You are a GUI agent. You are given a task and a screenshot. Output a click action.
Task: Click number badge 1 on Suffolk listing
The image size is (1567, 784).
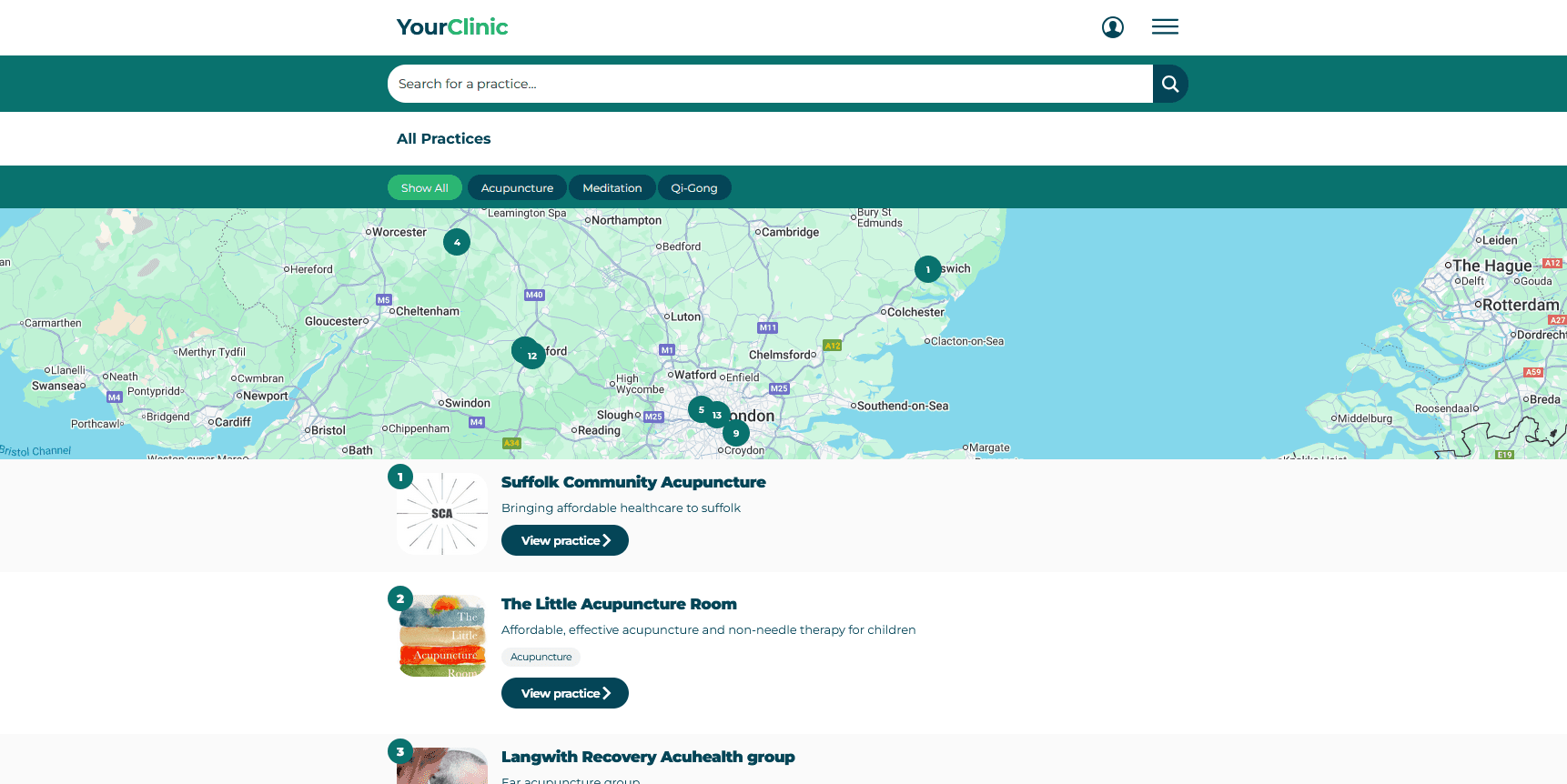coord(400,477)
